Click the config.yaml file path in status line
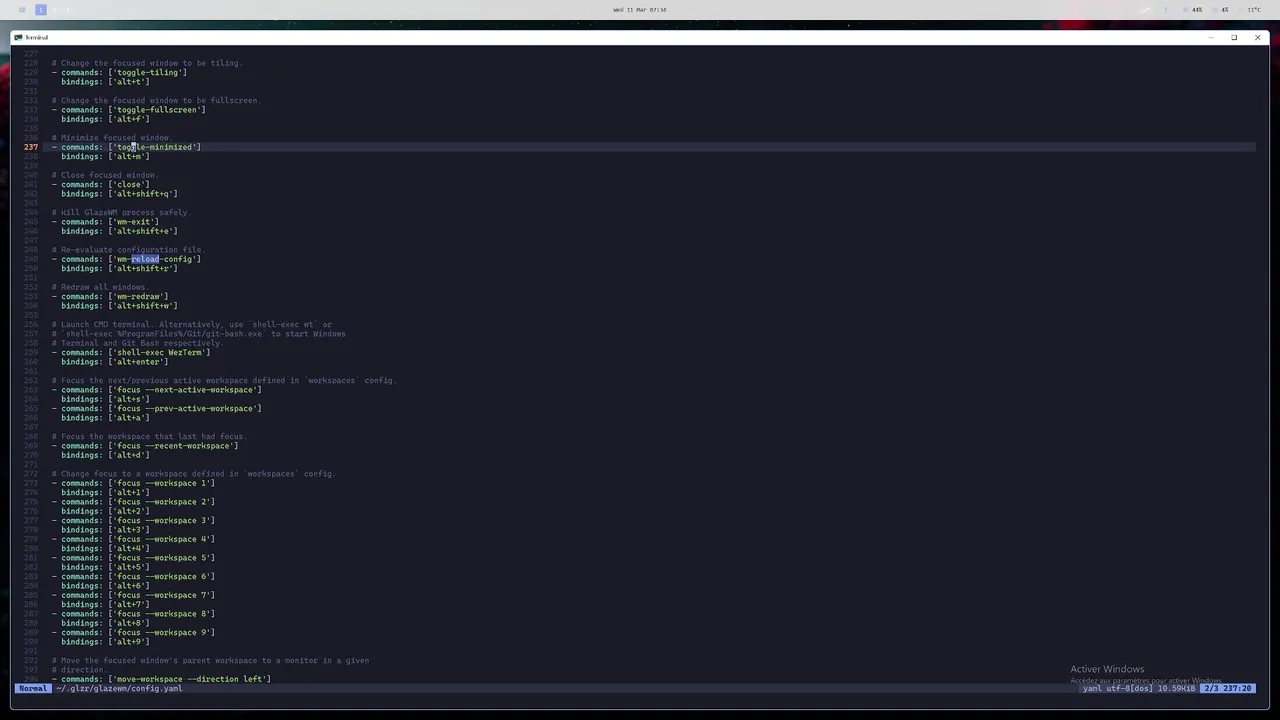Image resolution: width=1280 pixels, height=720 pixels. [119, 688]
